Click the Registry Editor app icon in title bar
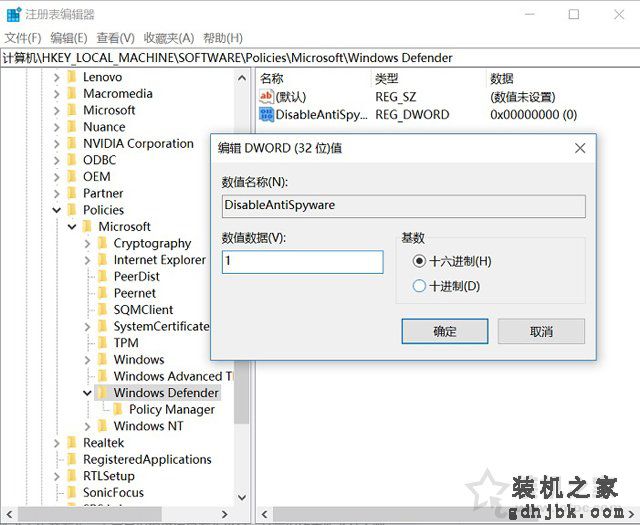The width and height of the screenshot is (640, 525). click(x=14, y=14)
